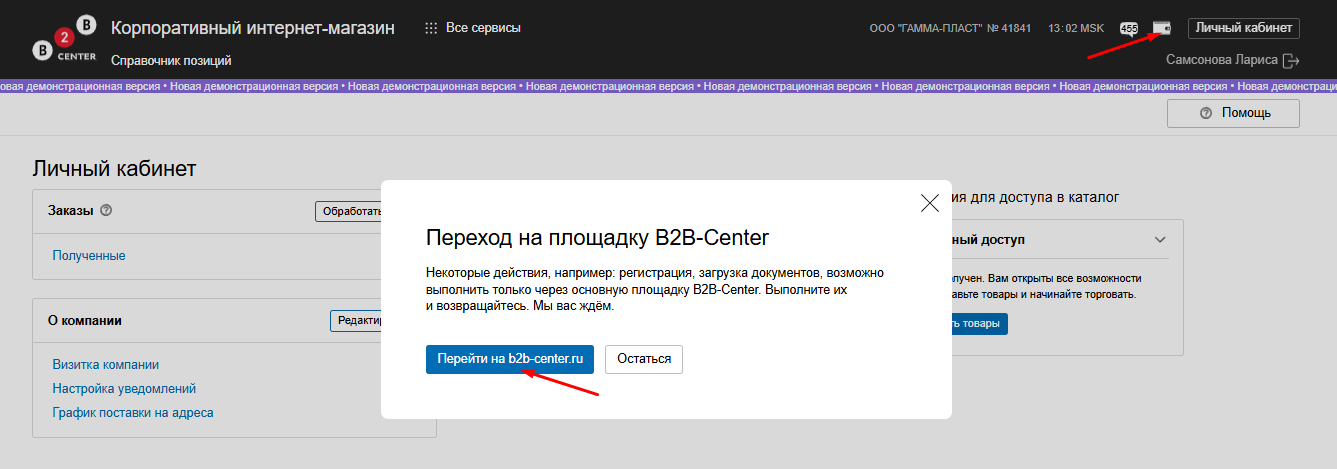Click the Обработать button in Заказы

[x=349, y=211]
